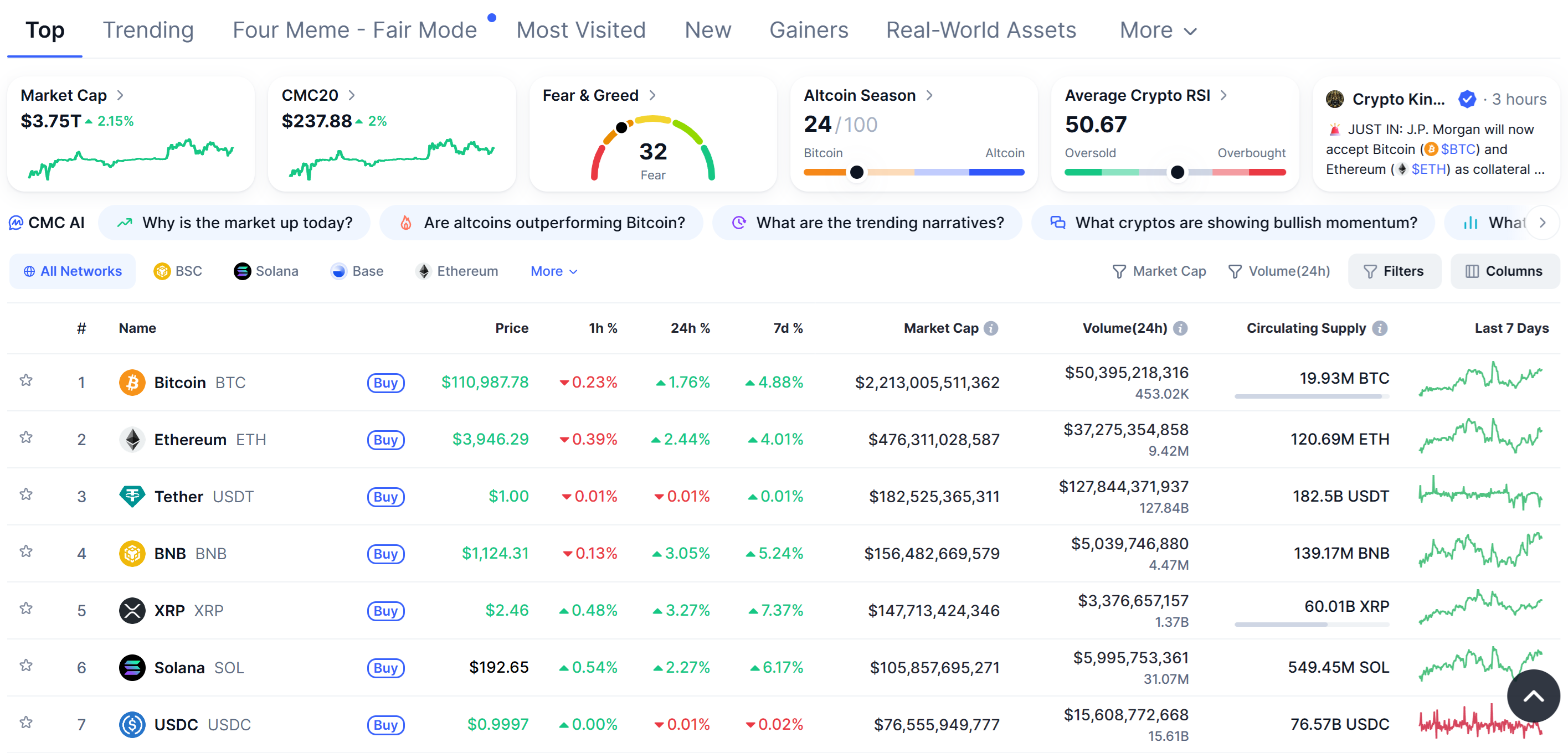Expand the More networks dropdown
Image resolution: width=1568 pixels, height=753 pixels.
[x=553, y=271]
